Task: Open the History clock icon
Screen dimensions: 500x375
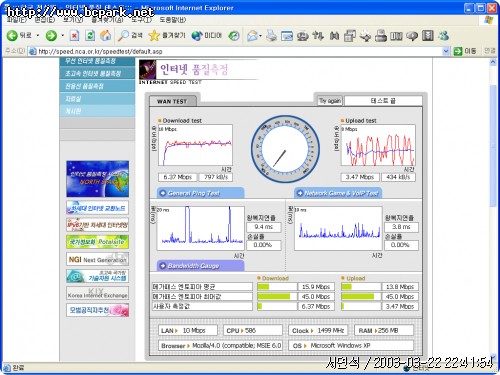Action: click(234, 35)
